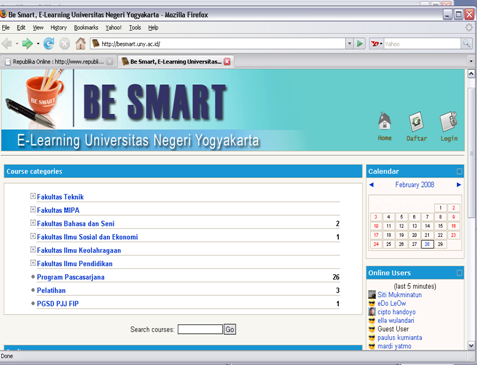Click the smiley avatar beside Guest User
This screenshot has width=478, height=366.
click(372, 329)
